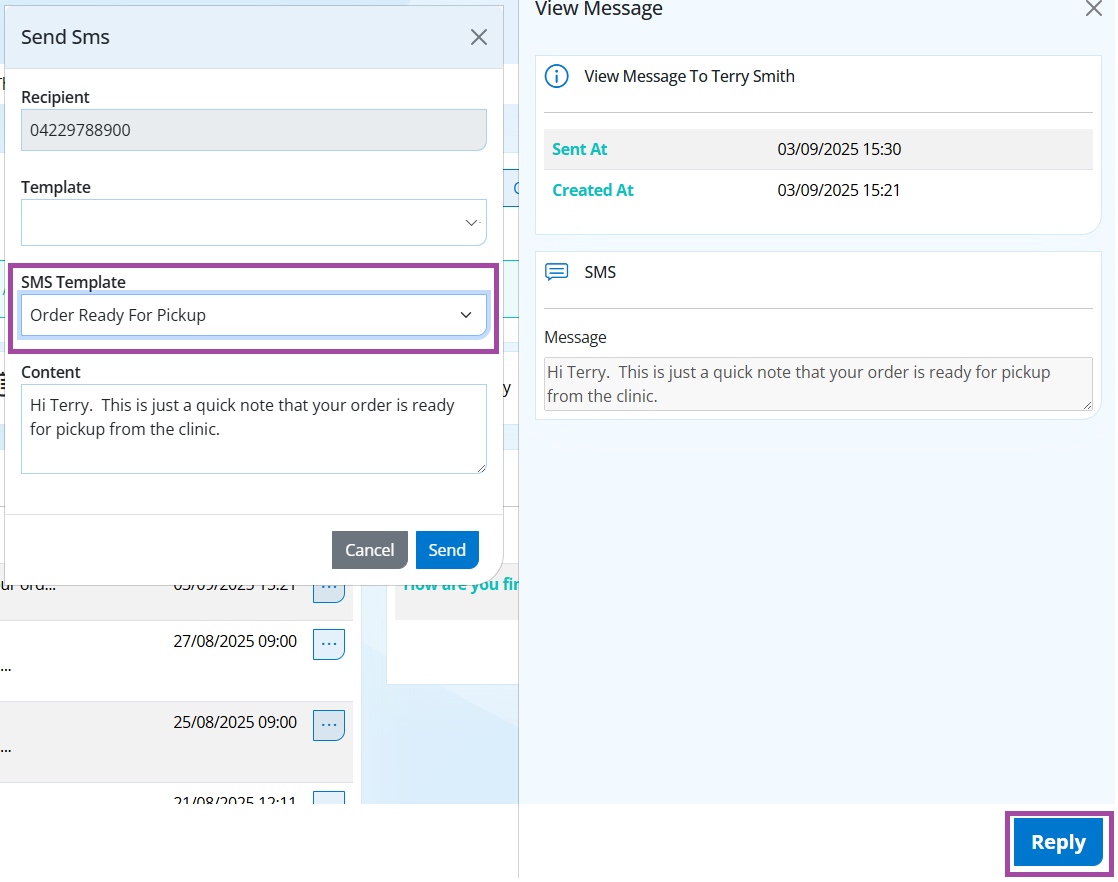Open the ellipsis menu for 27/08/2025 09:00 row
The image size is (1118, 882).
[x=329, y=644]
